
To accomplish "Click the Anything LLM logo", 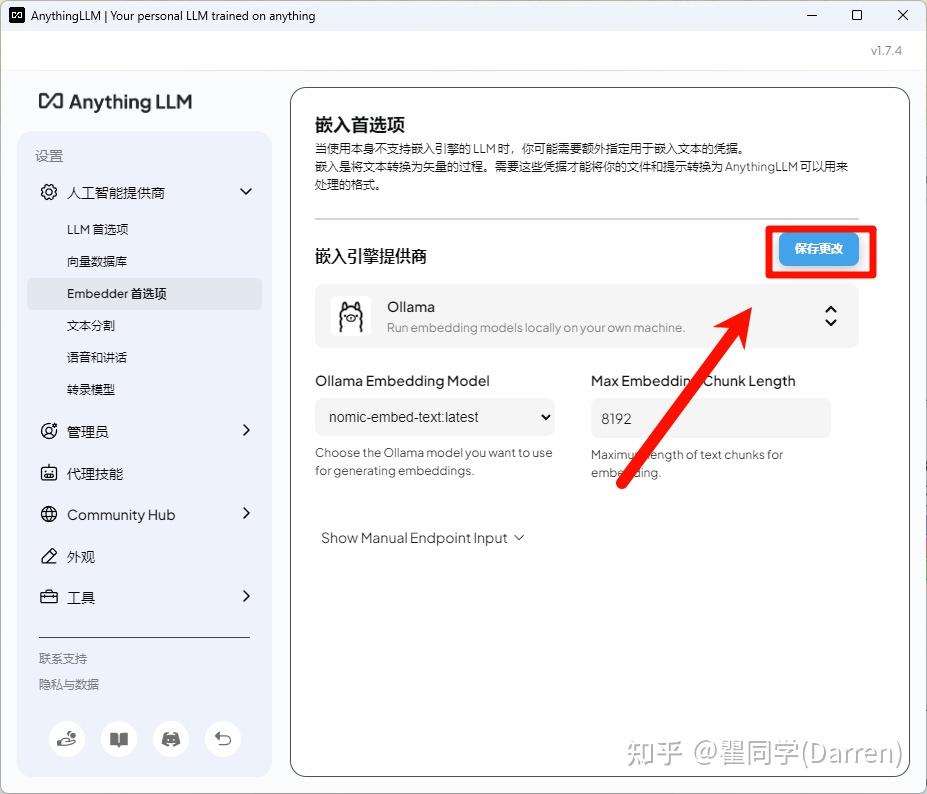I will (114, 101).
